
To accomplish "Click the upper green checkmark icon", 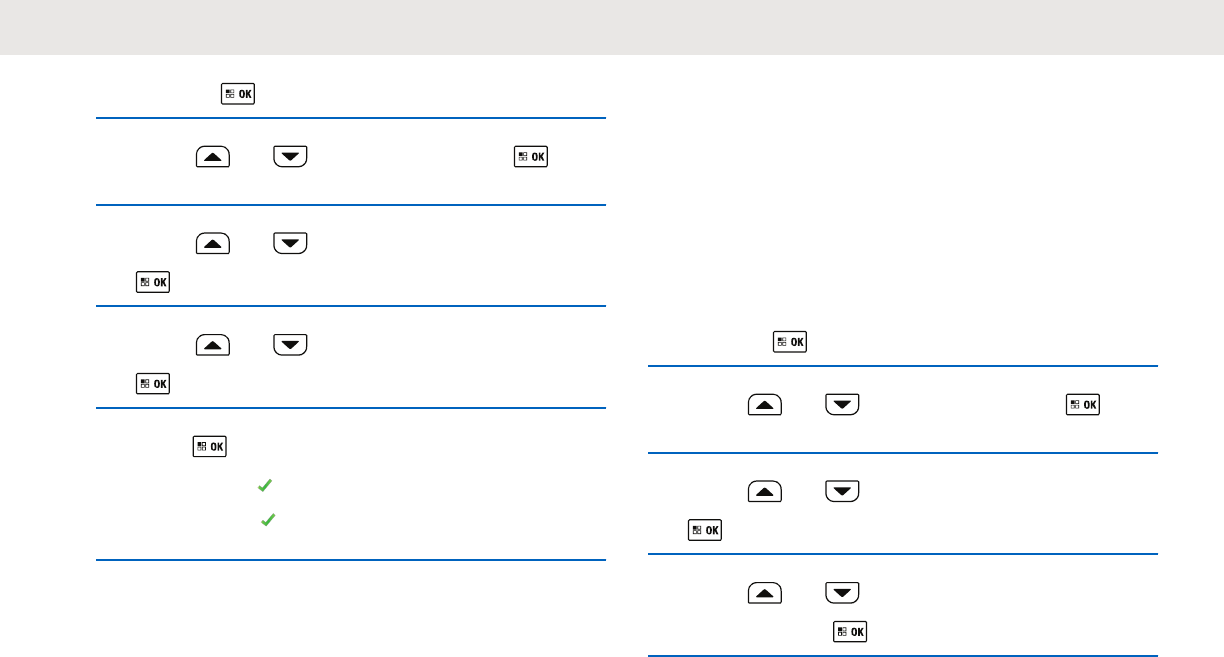I will (264, 485).
